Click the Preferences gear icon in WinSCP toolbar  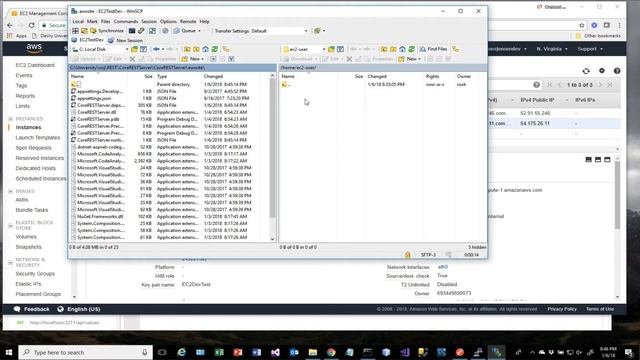[x=165, y=31]
